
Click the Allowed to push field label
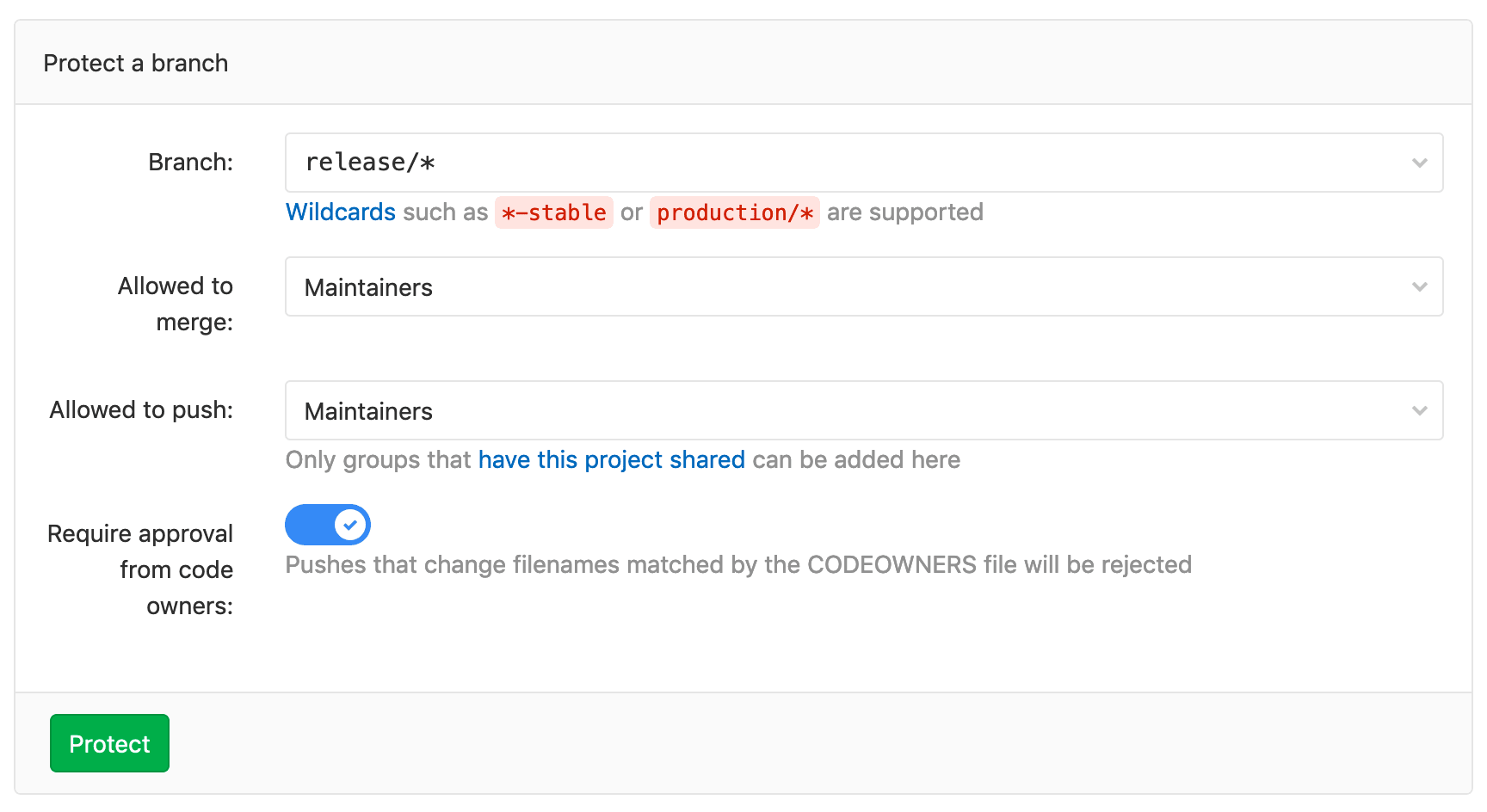pos(141,409)
